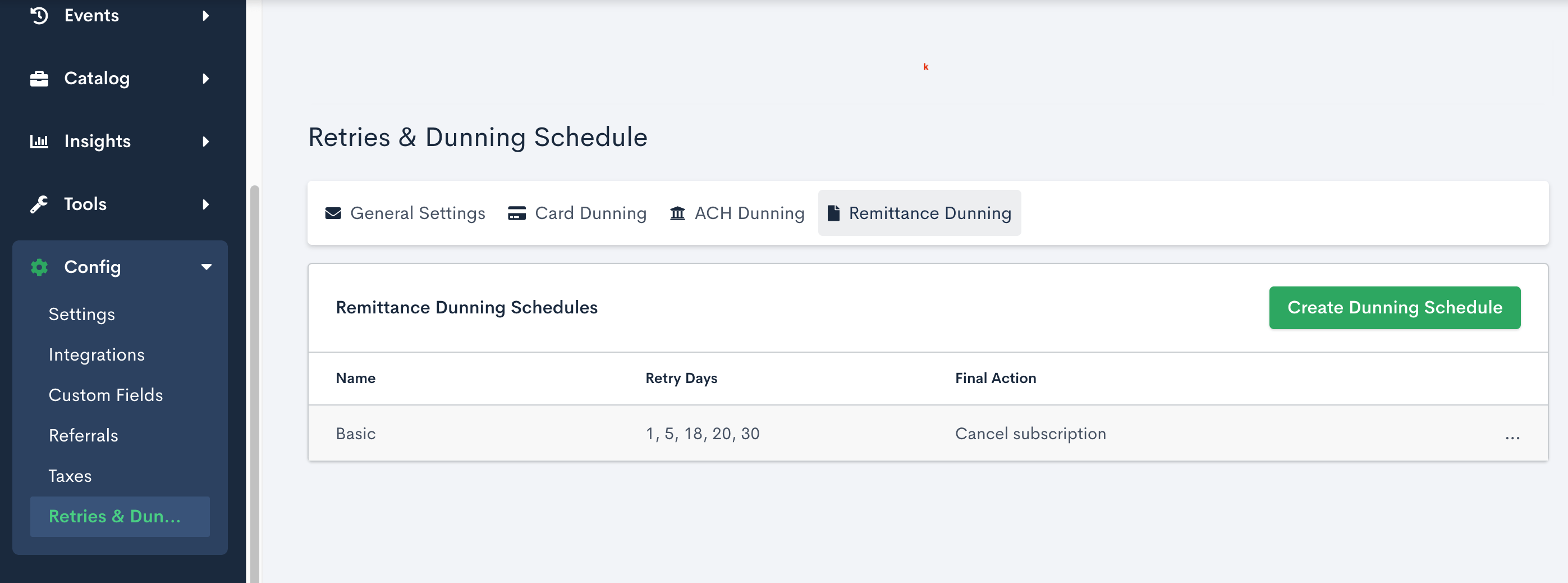
Task: Open the Taxes config page
Action: [70, 476]
